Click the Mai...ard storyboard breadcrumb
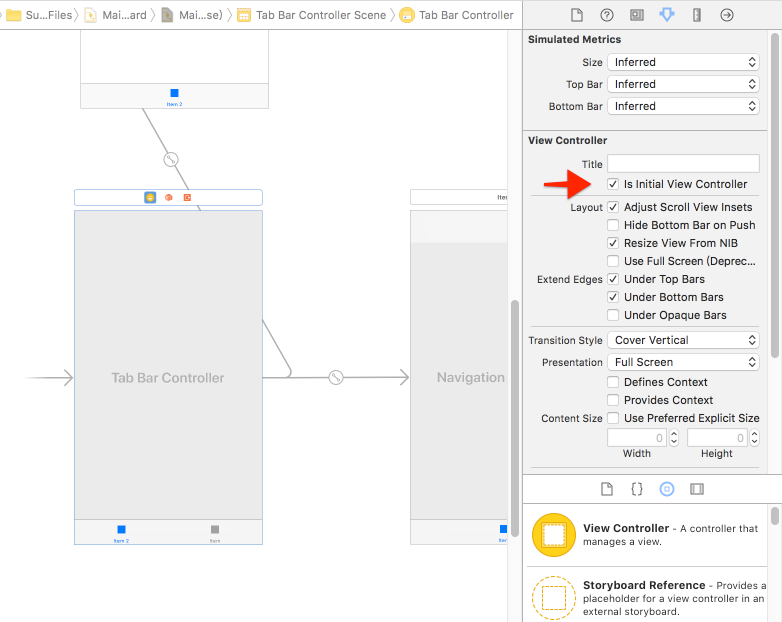The width and height of the screenshot is (782, 622). click(116, 15)
